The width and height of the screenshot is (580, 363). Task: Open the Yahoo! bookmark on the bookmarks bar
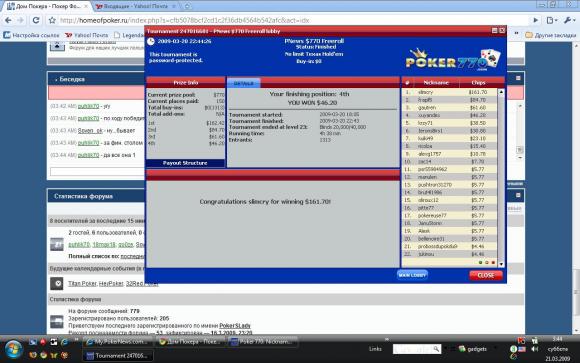click(87, 35)
